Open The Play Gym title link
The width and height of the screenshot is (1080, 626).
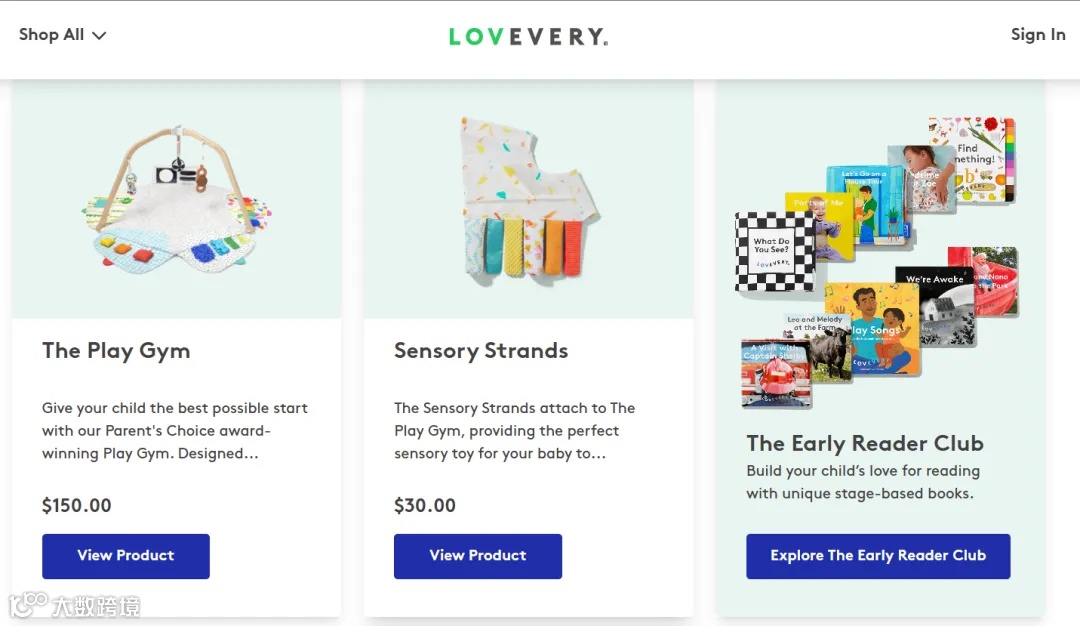tap(116, 351)
